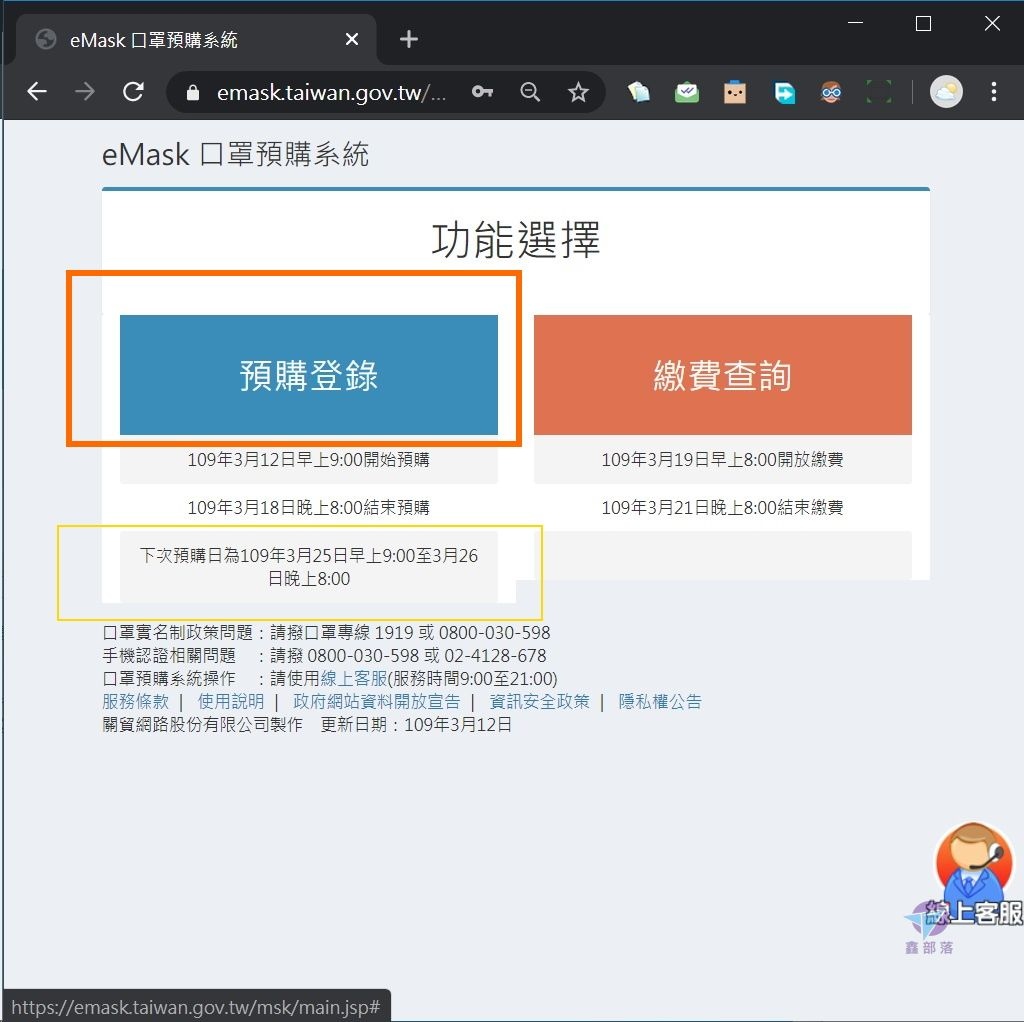
Task: Open the 隱私權公告 link
Action: pos(660,701)
